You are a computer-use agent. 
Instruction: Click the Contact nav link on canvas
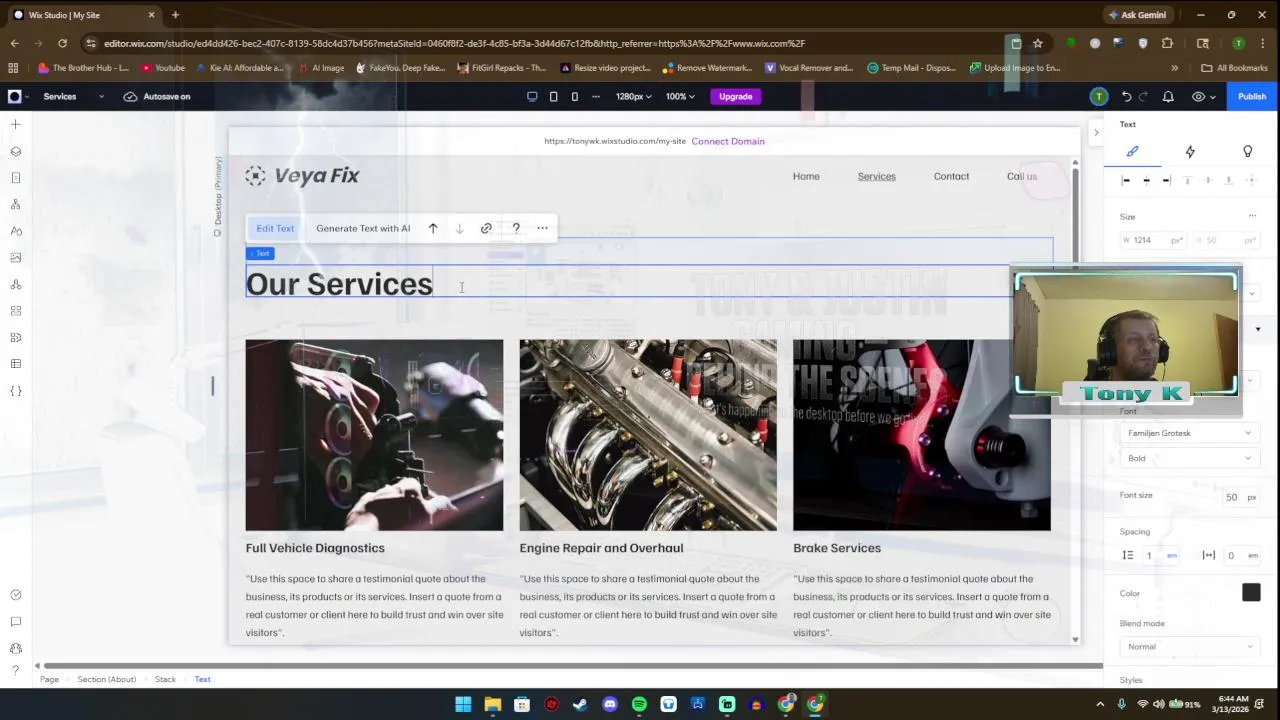click(x=951, y=176)
